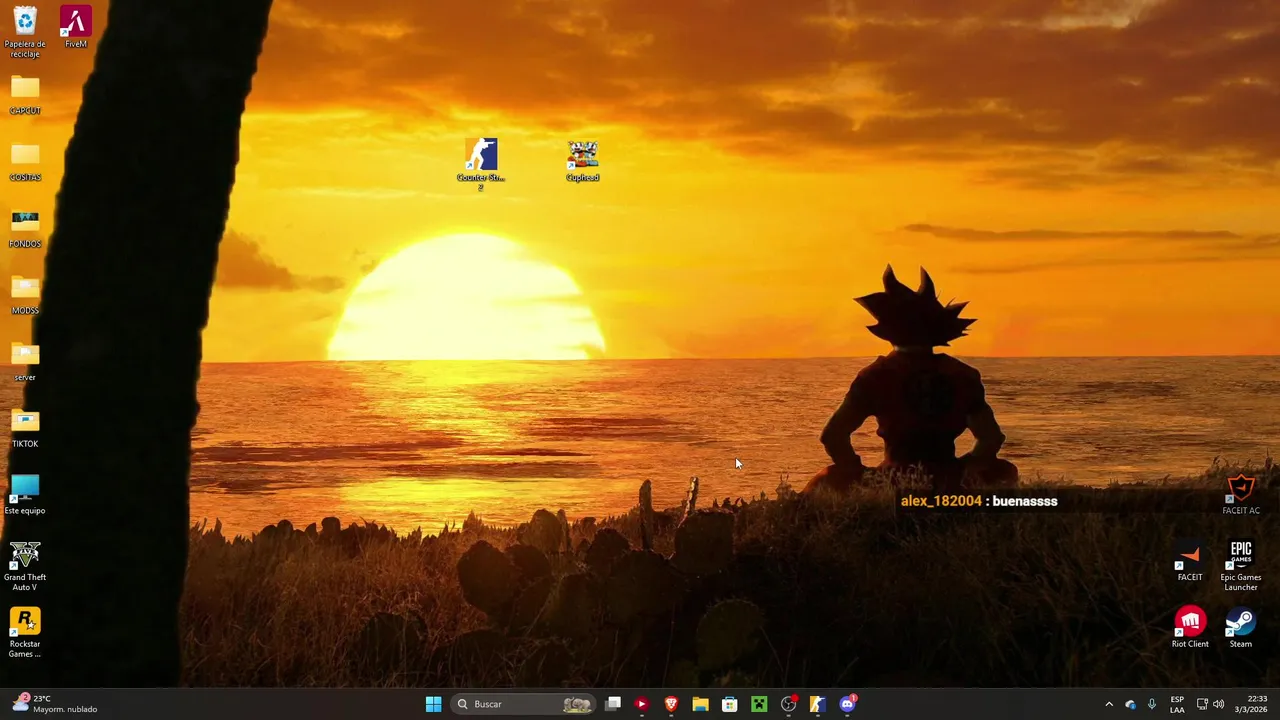The height and width of the screenshot is (720, 1280).
Task: Select the Counter-Strike 2 desktop shortcut
Action: coord(481,165)
